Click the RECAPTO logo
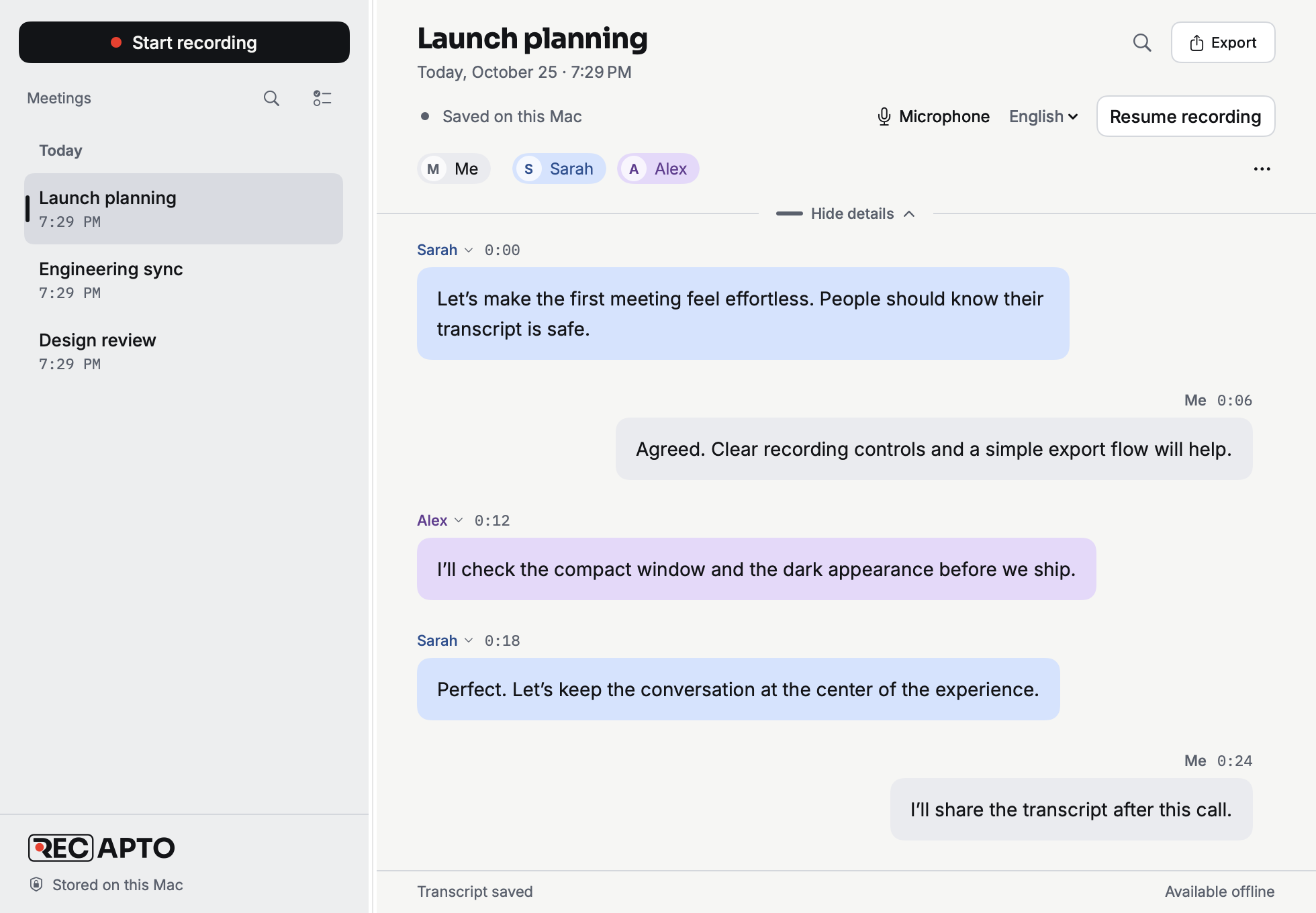The width and height of the screenshot is (1316, 913). pyautogui.click(x=101, y=848)
